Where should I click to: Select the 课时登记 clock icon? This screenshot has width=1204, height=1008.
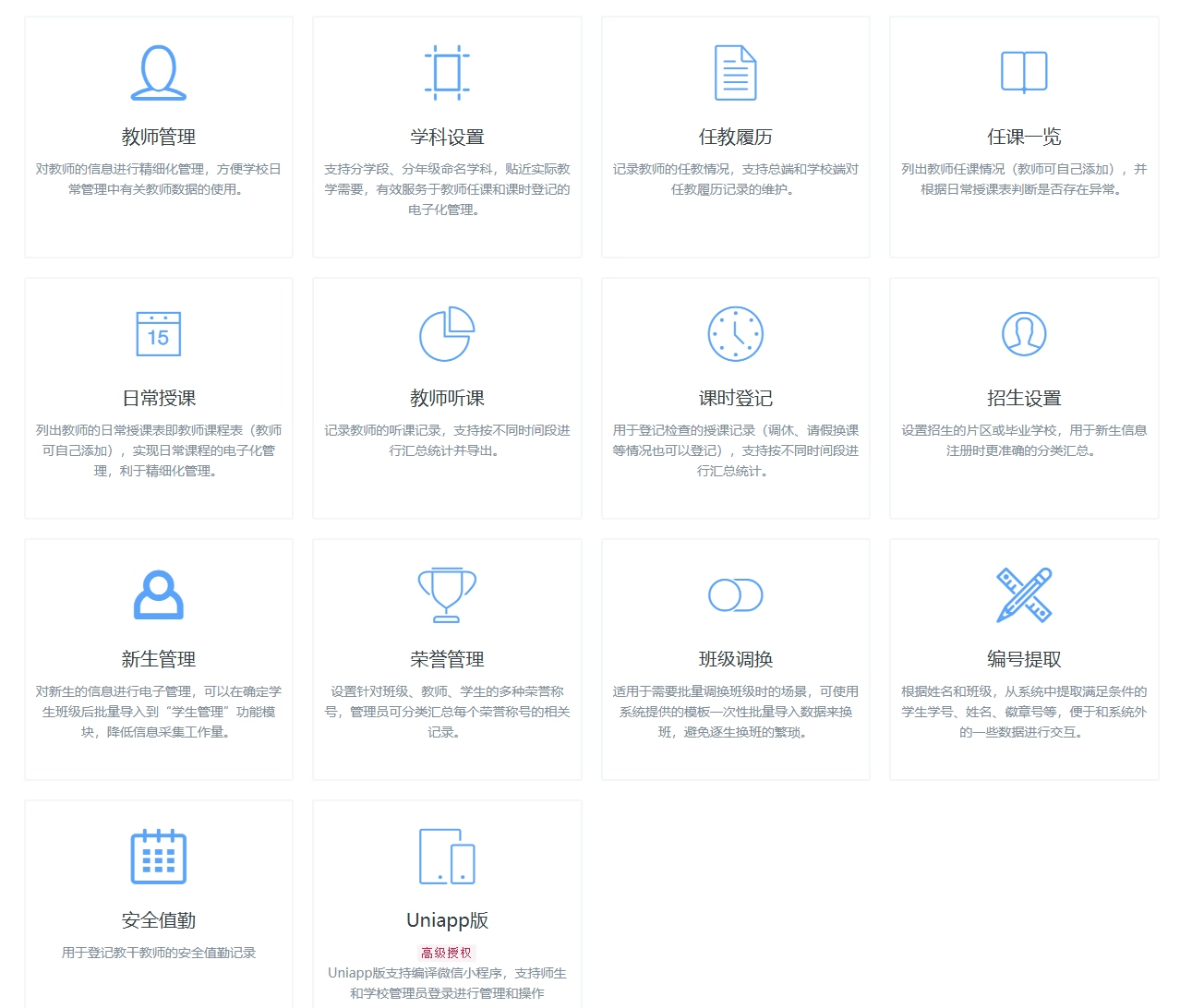click(x=735, y=333)
